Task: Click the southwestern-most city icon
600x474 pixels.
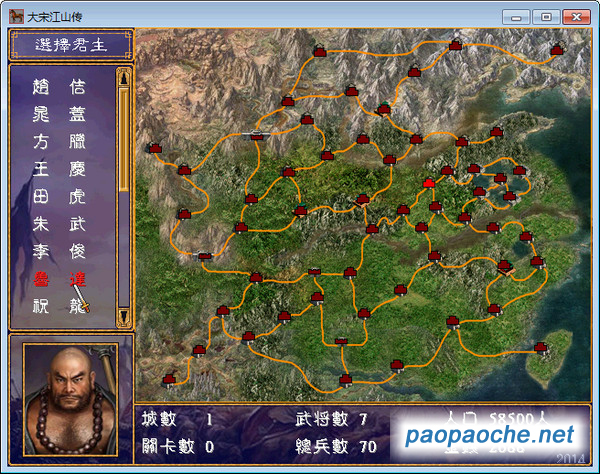Action: (x=169, y=380)
